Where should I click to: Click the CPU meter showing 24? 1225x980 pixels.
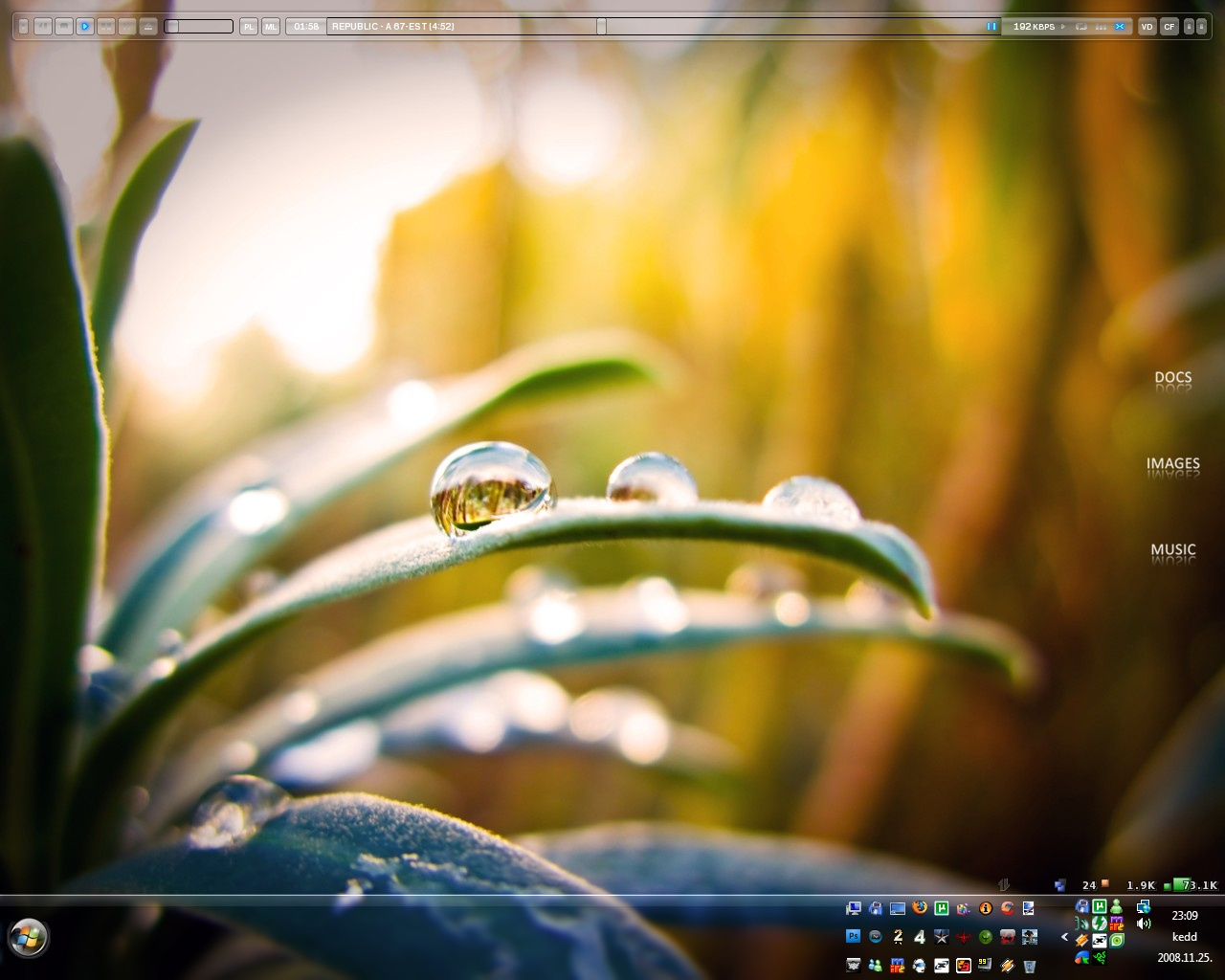[x=1090, y=885]
